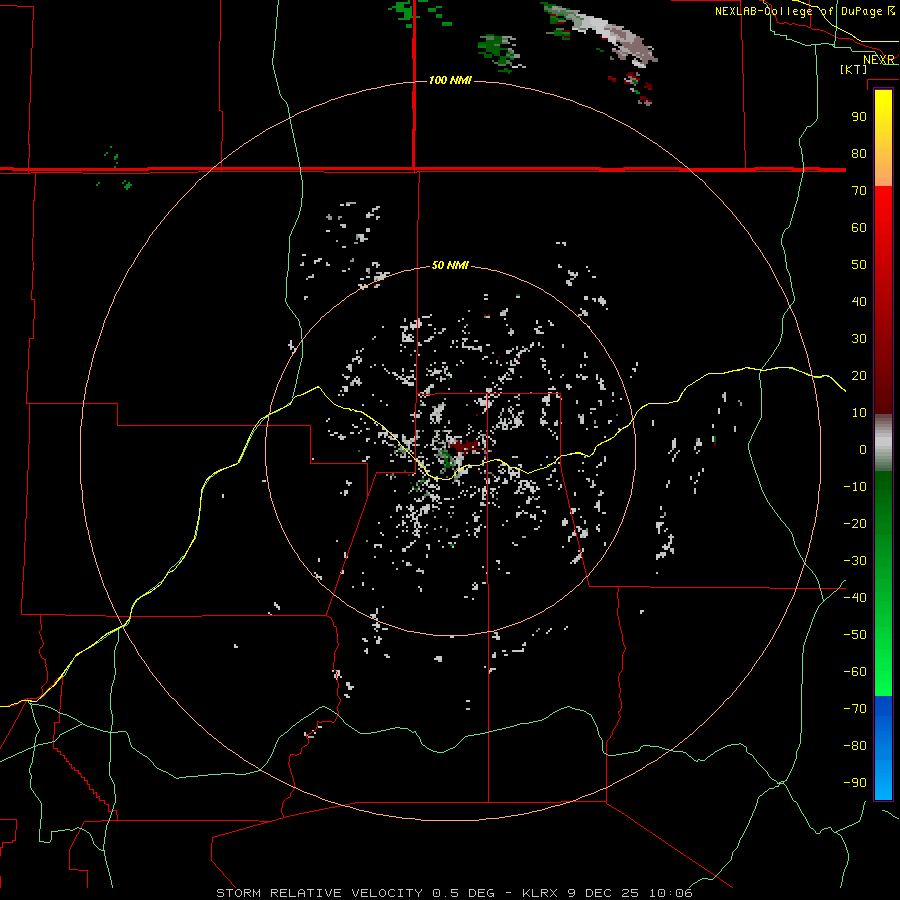This screenshot has height=900, width=900.
Task: Click the 90 value on velocity scale
Action: click(x=859, y=117)
